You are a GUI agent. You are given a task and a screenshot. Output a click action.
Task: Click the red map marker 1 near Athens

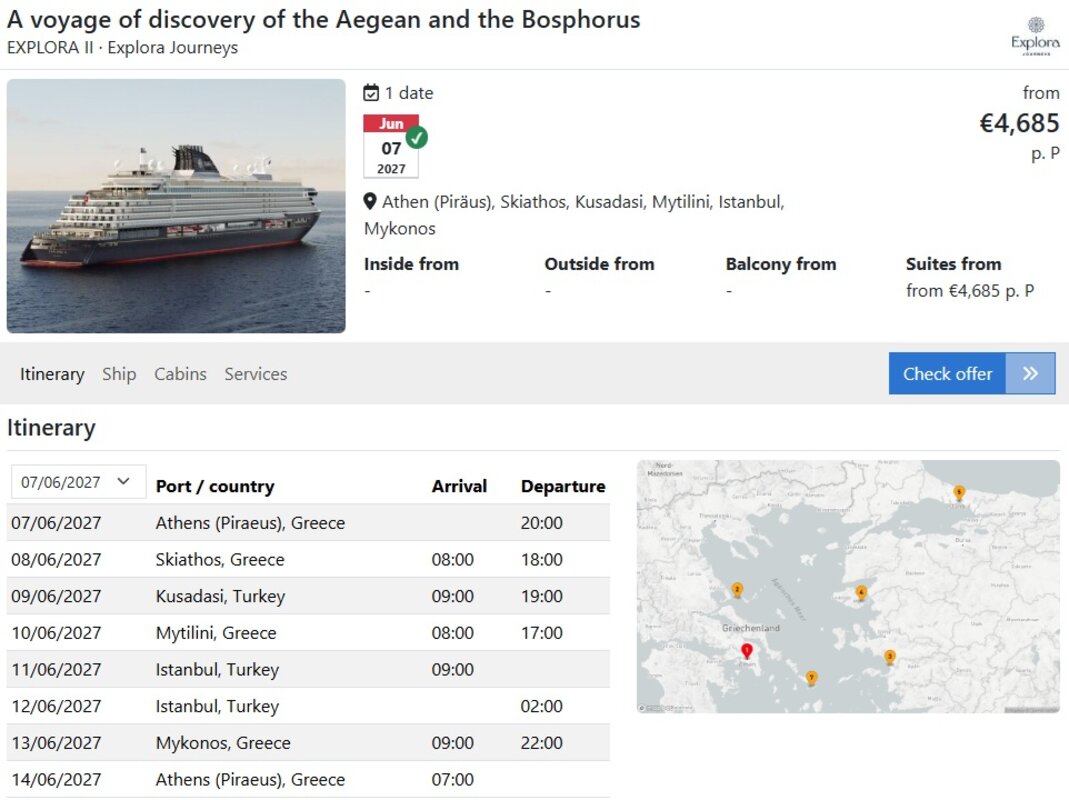[747, 651]
